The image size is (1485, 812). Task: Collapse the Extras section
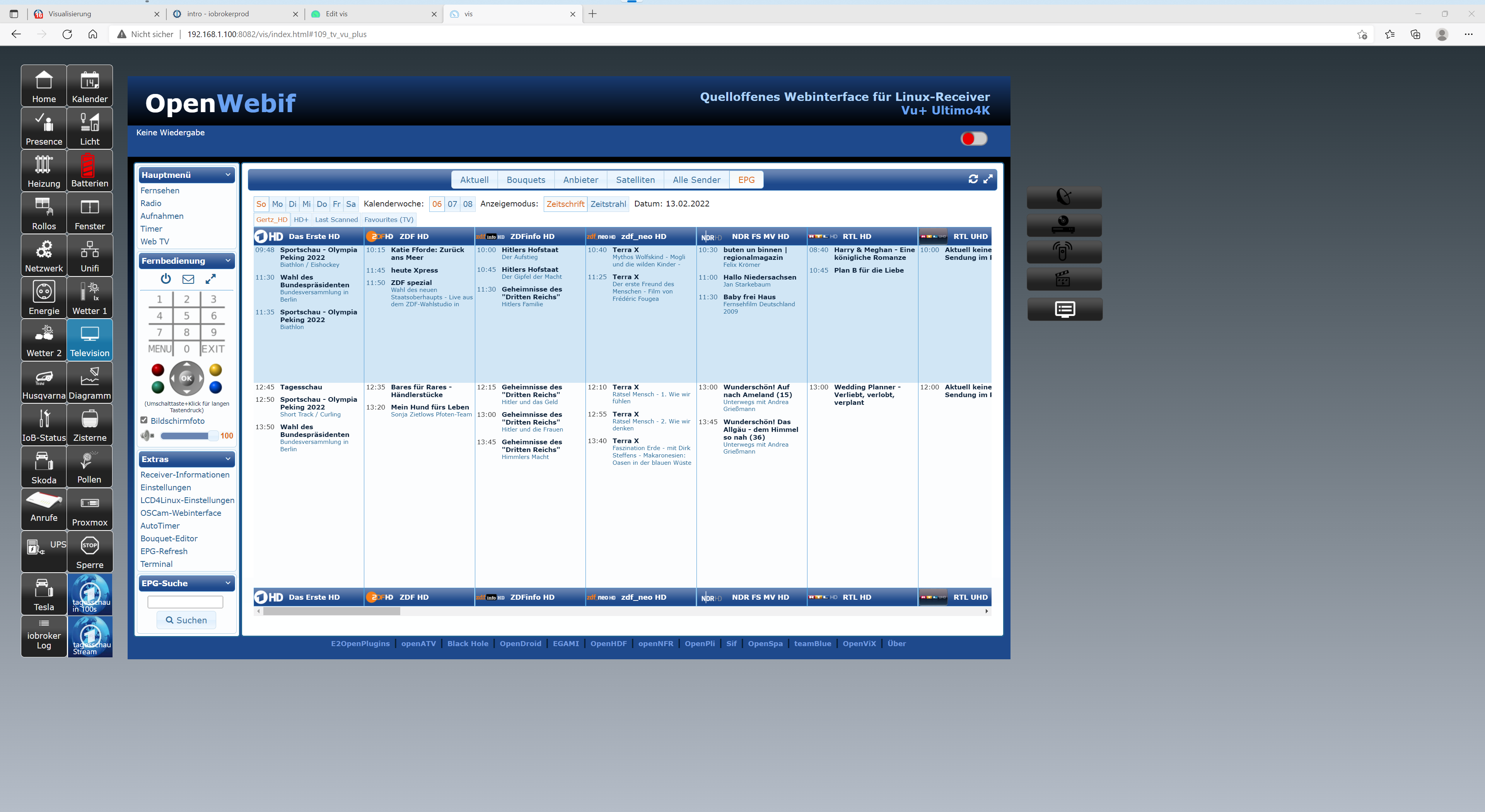(x=228, y=459)
